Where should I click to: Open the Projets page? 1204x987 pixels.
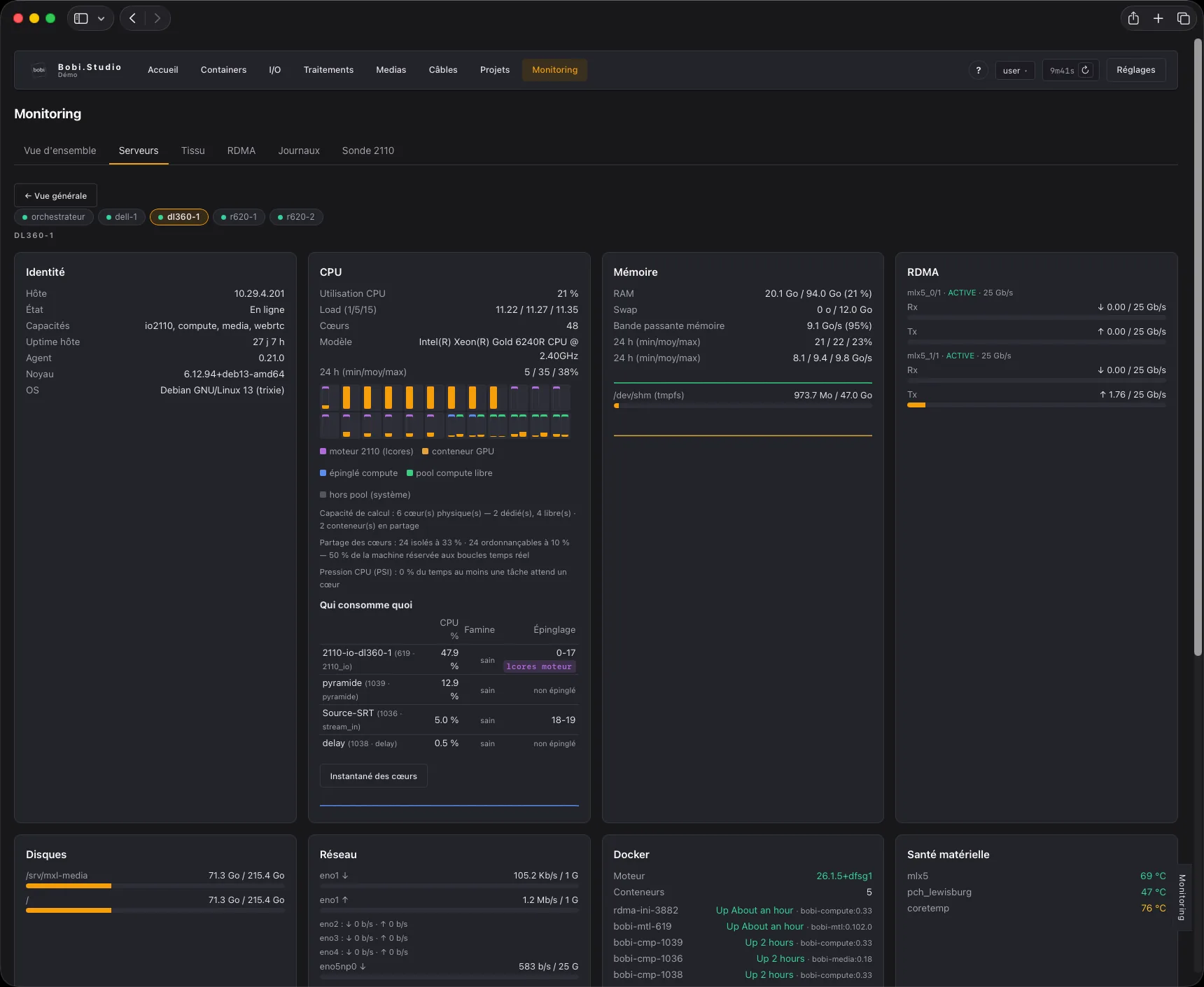[495, 70]
